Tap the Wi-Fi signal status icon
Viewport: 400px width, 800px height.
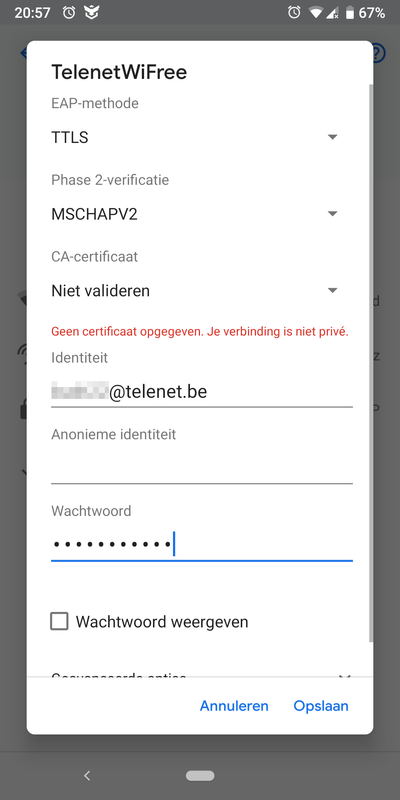(x=316, y=13)
